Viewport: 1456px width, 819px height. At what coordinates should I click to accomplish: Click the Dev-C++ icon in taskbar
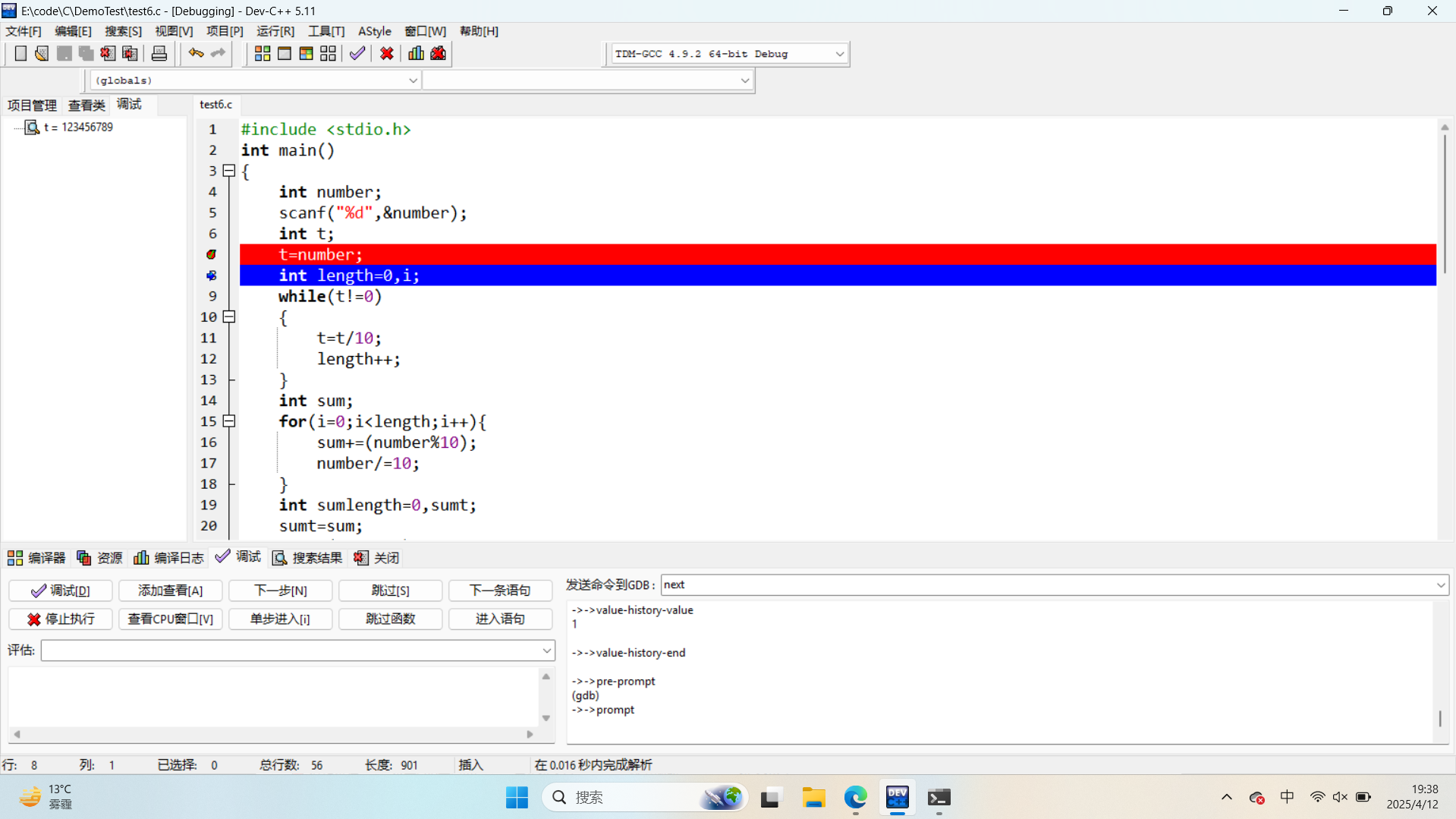click(898, 798)
